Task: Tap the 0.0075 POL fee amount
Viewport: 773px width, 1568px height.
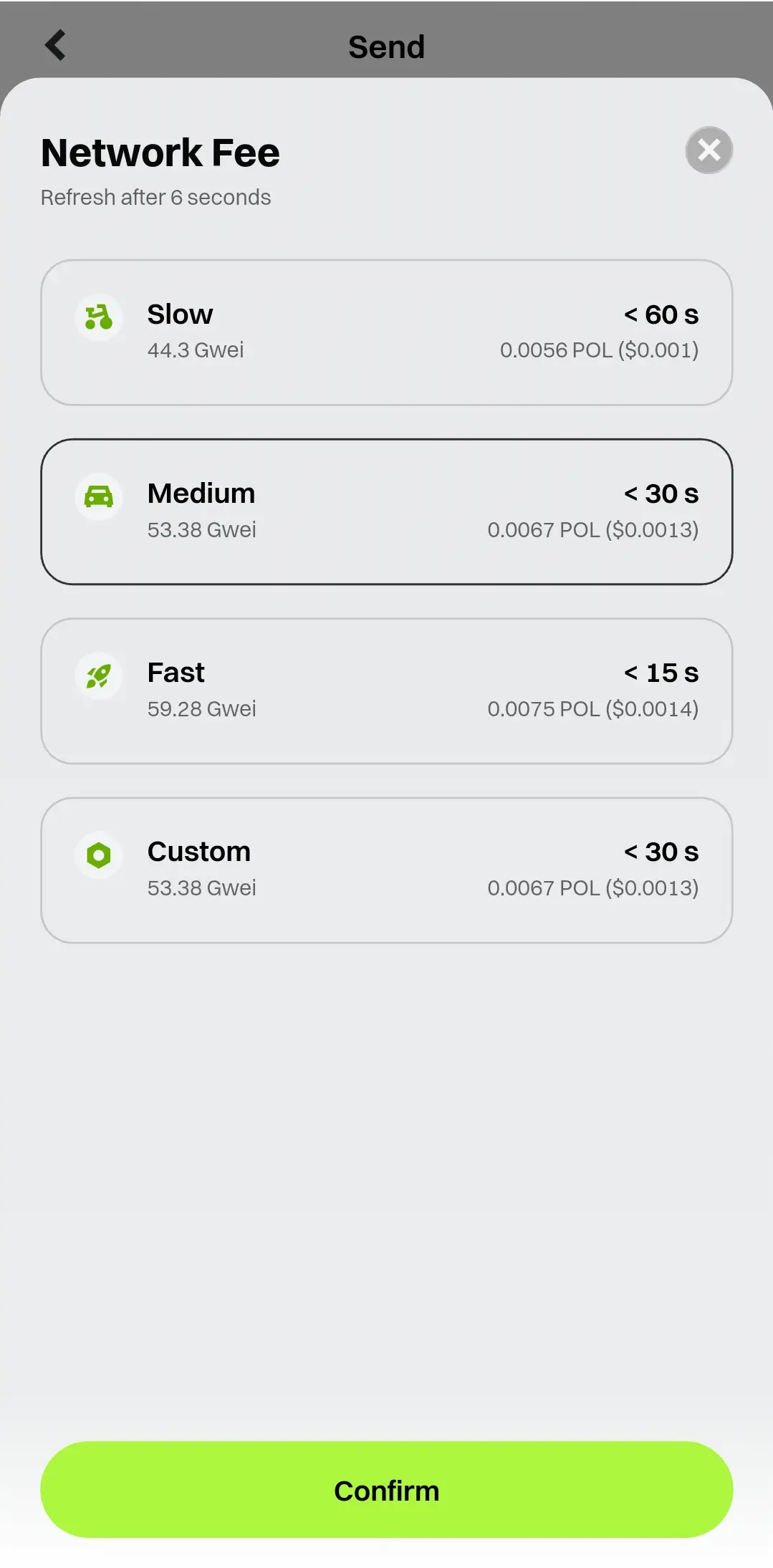Action: pyautogui.click(x=592, y=709)
